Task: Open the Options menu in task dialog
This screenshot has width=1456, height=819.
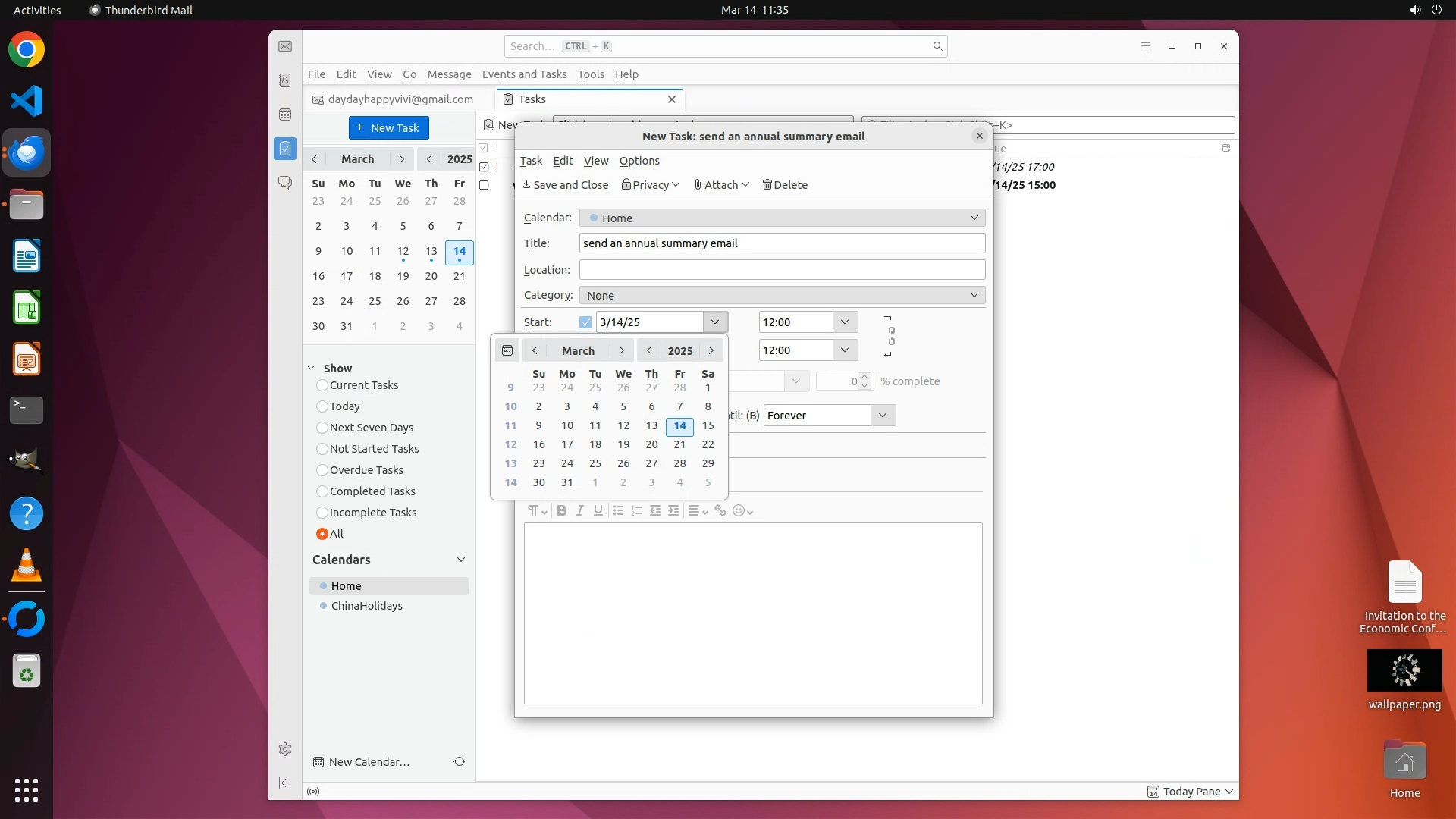Action: (639, 161)
